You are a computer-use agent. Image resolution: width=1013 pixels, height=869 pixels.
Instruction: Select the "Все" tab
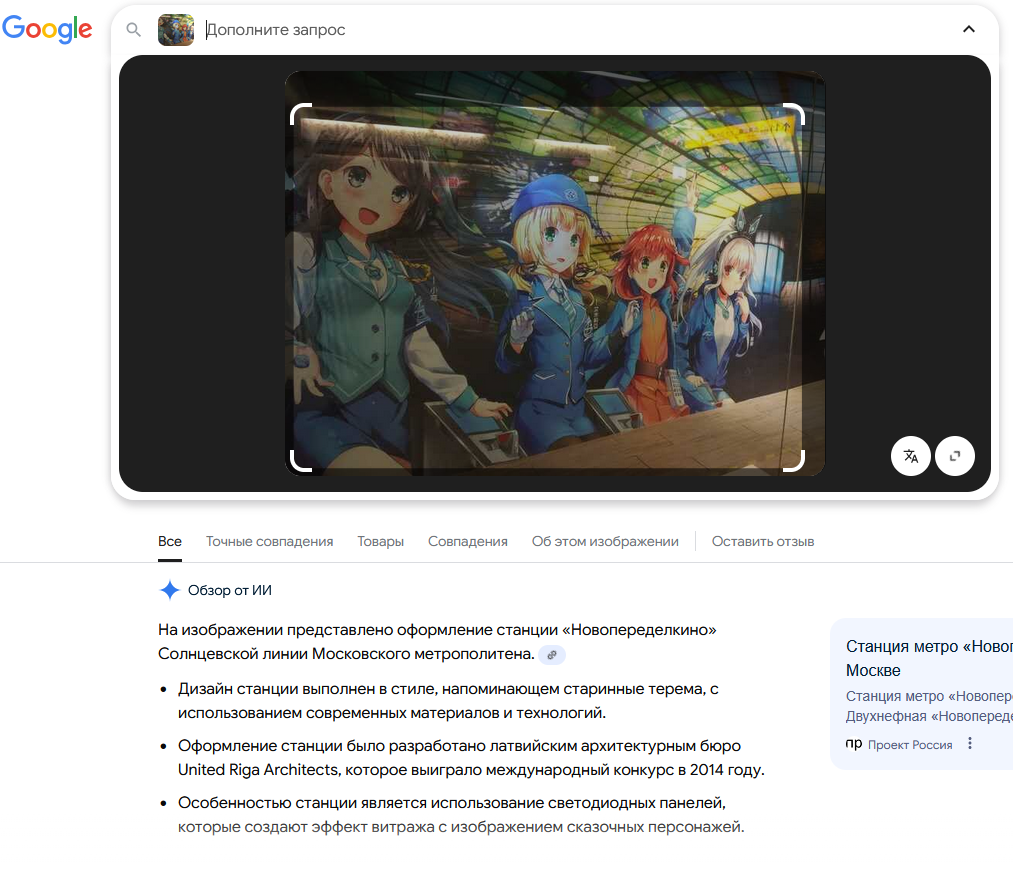[170, 541]
